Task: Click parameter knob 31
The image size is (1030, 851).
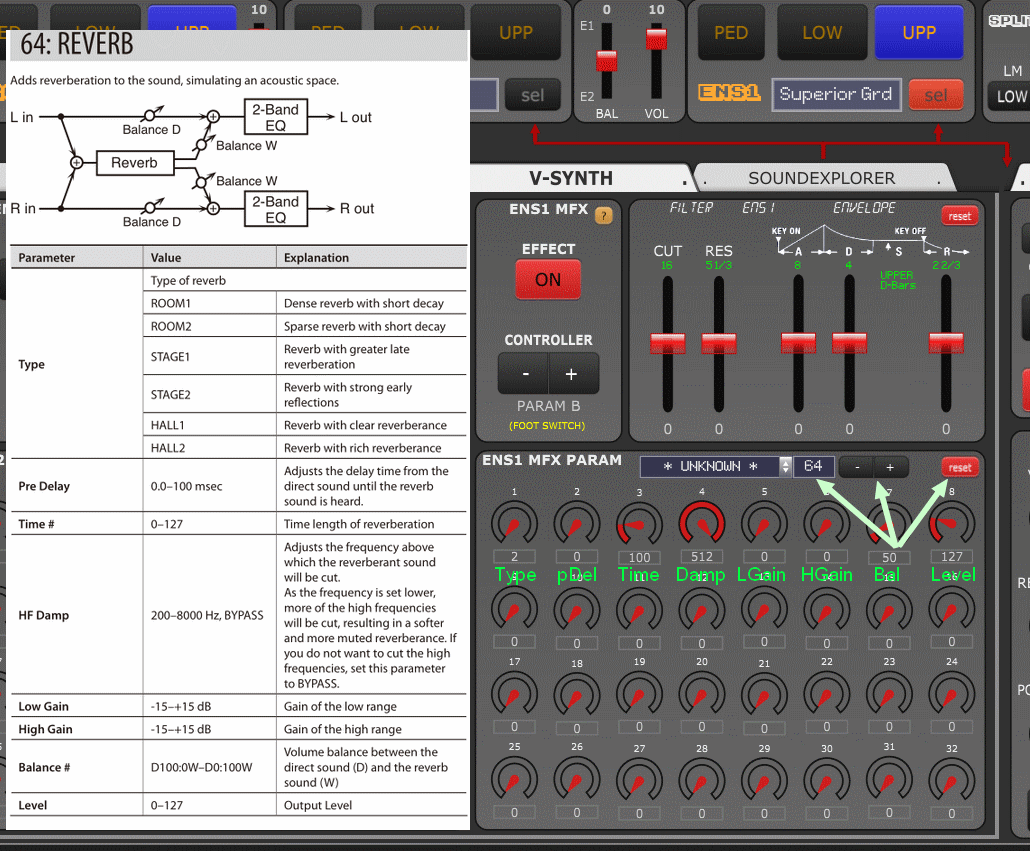Action: [889, 781]
